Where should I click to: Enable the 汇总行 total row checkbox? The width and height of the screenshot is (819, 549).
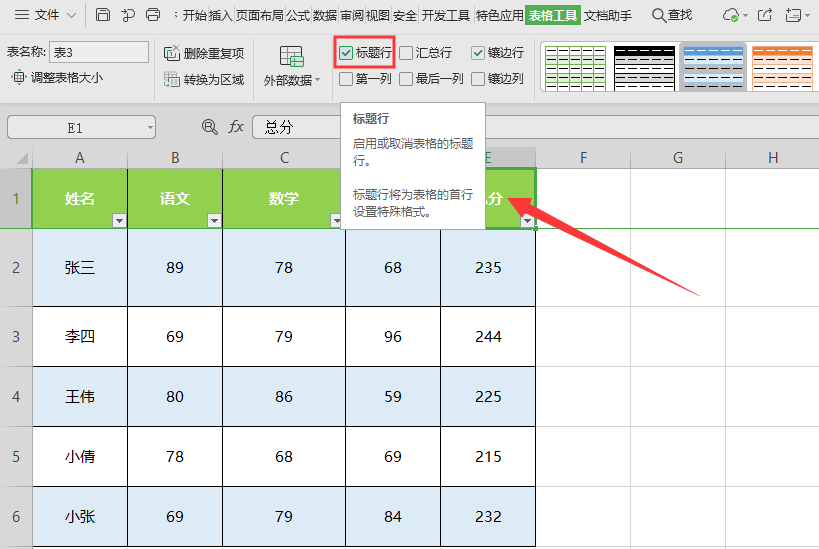tap(406, 53)
